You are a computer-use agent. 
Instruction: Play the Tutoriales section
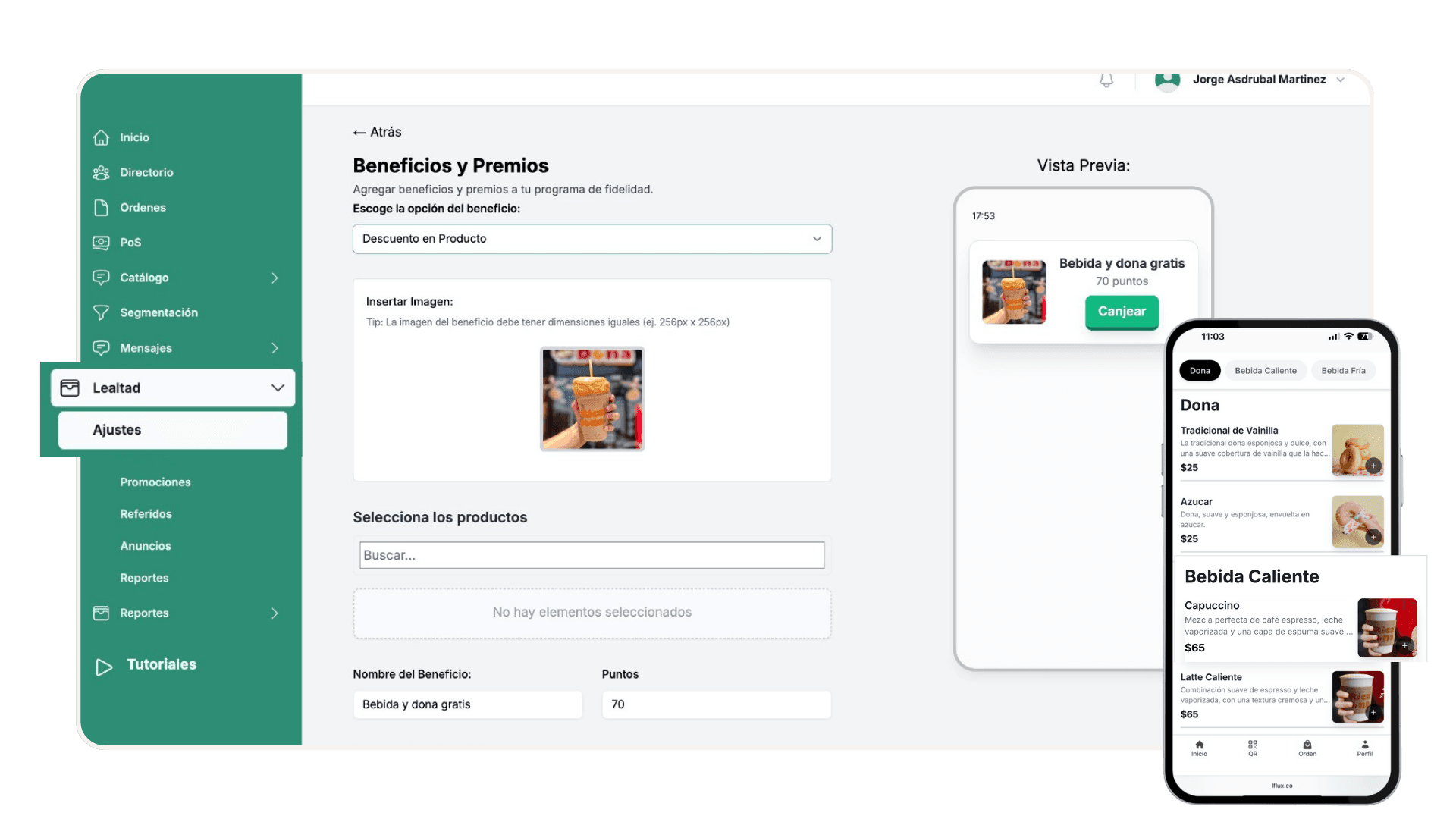click(x=160, y=664)
